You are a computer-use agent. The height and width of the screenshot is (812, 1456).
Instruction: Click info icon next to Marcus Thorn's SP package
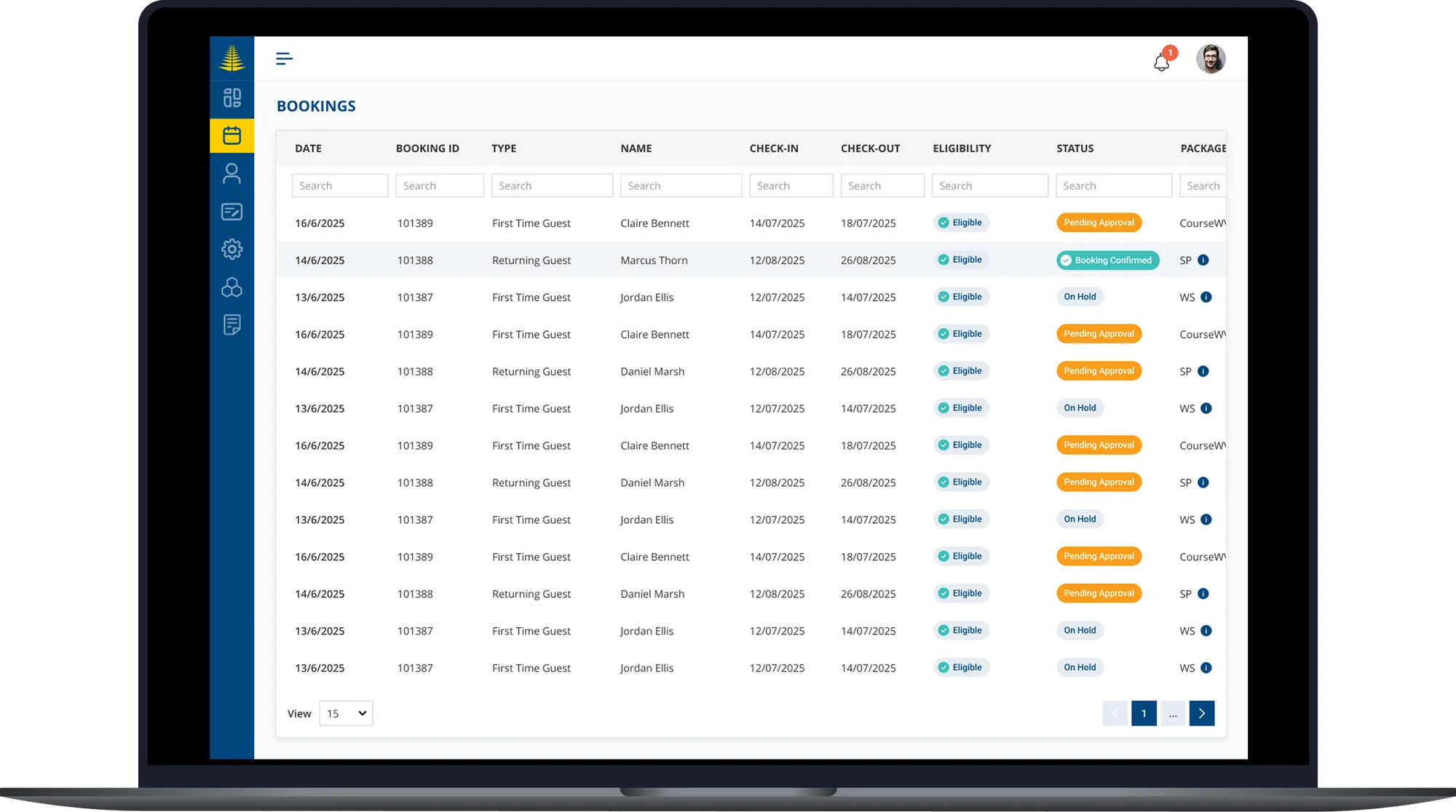[x=1203, y=260]
